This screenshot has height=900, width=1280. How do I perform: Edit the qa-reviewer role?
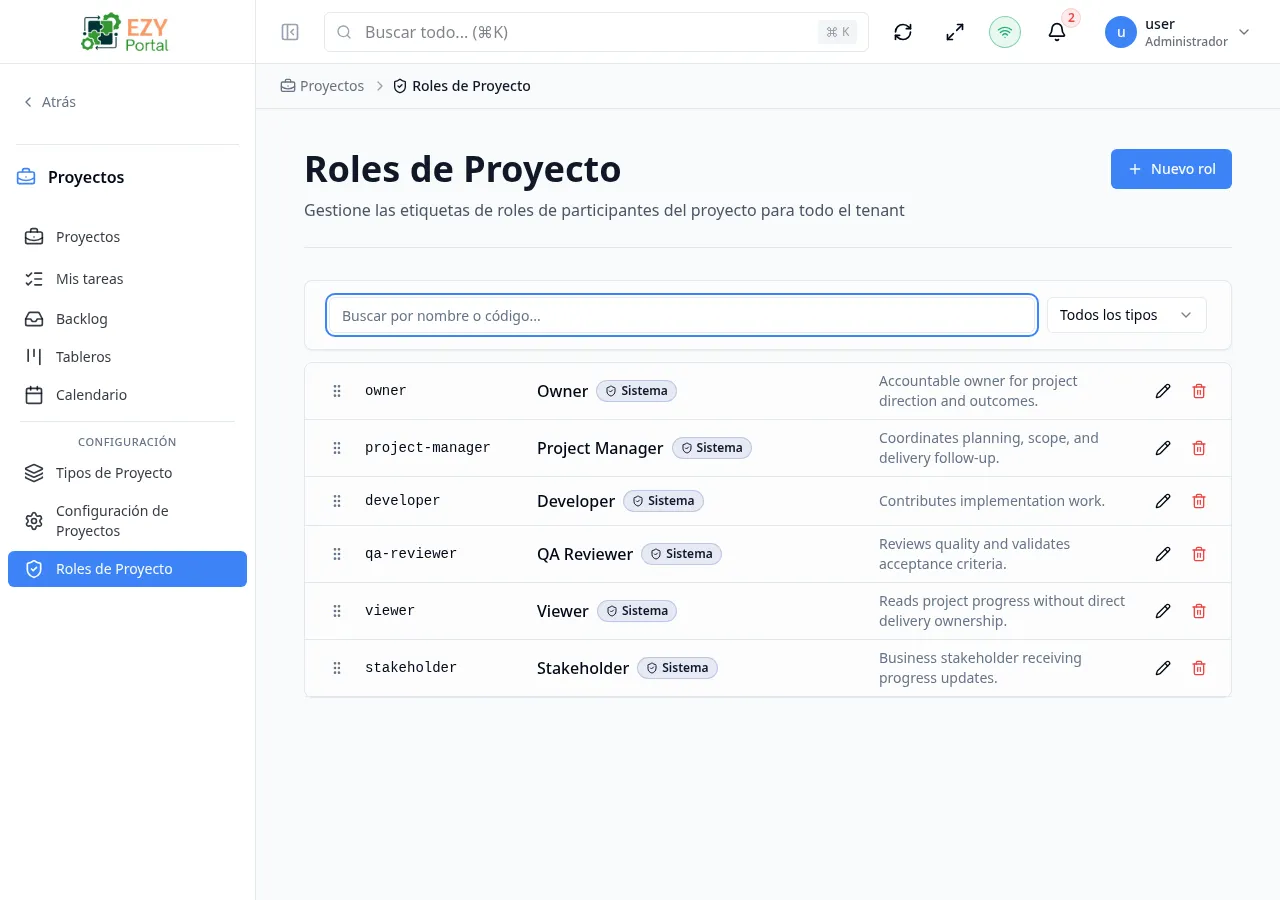pyautogui.click(x=1163, y=554)
